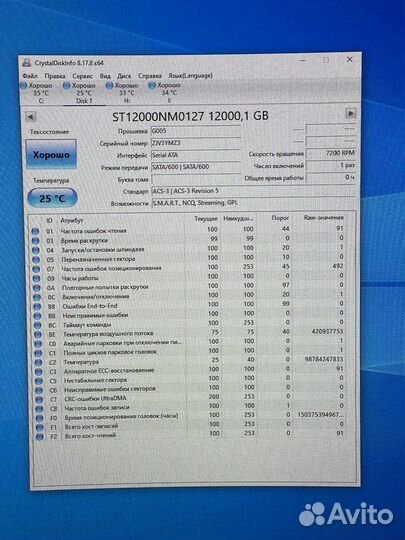Click status icon of attribute 05
405x540 pixels.
(x=36, y=260)
